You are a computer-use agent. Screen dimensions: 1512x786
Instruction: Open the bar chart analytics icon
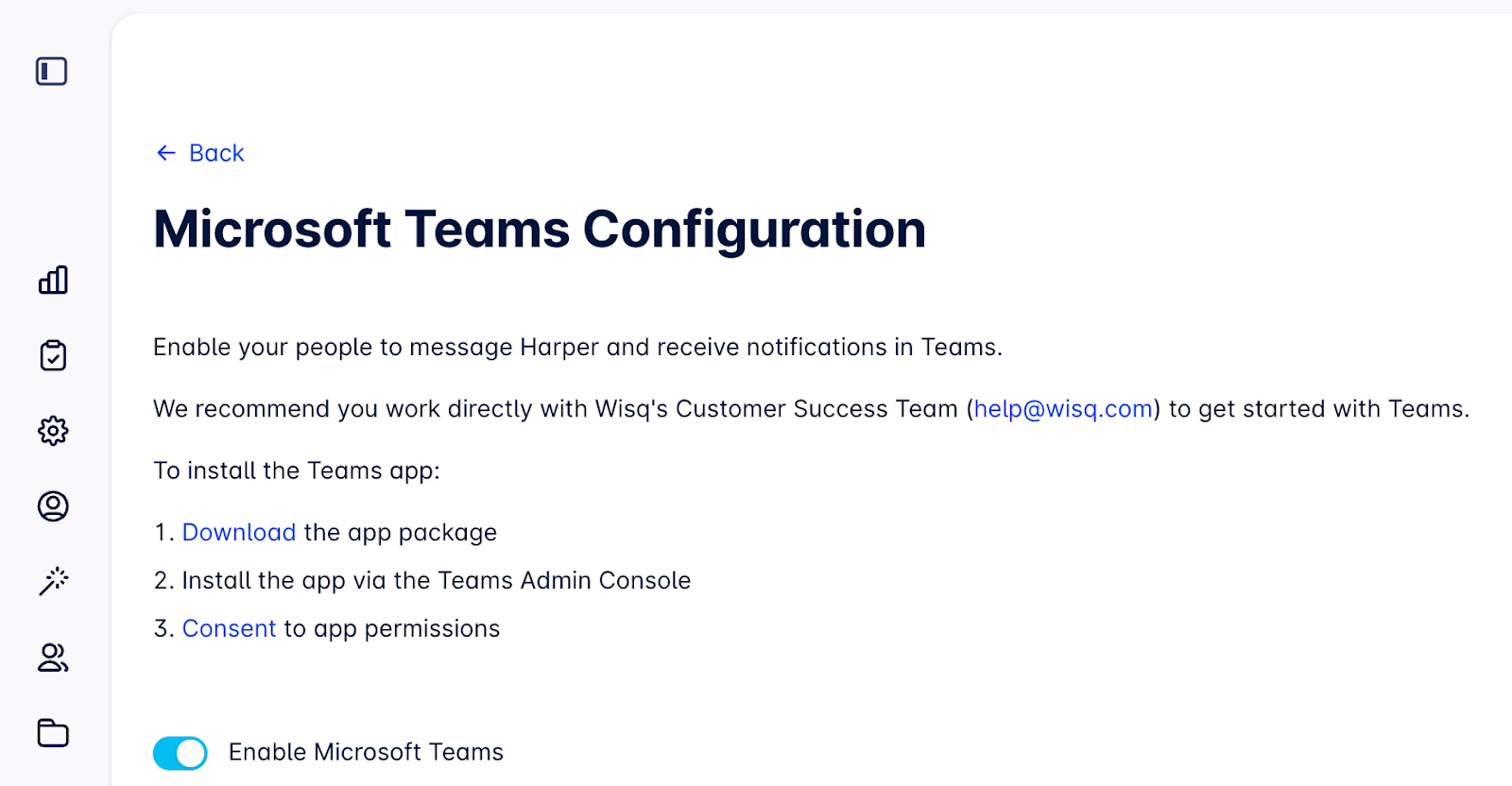[x=53, y=280]
